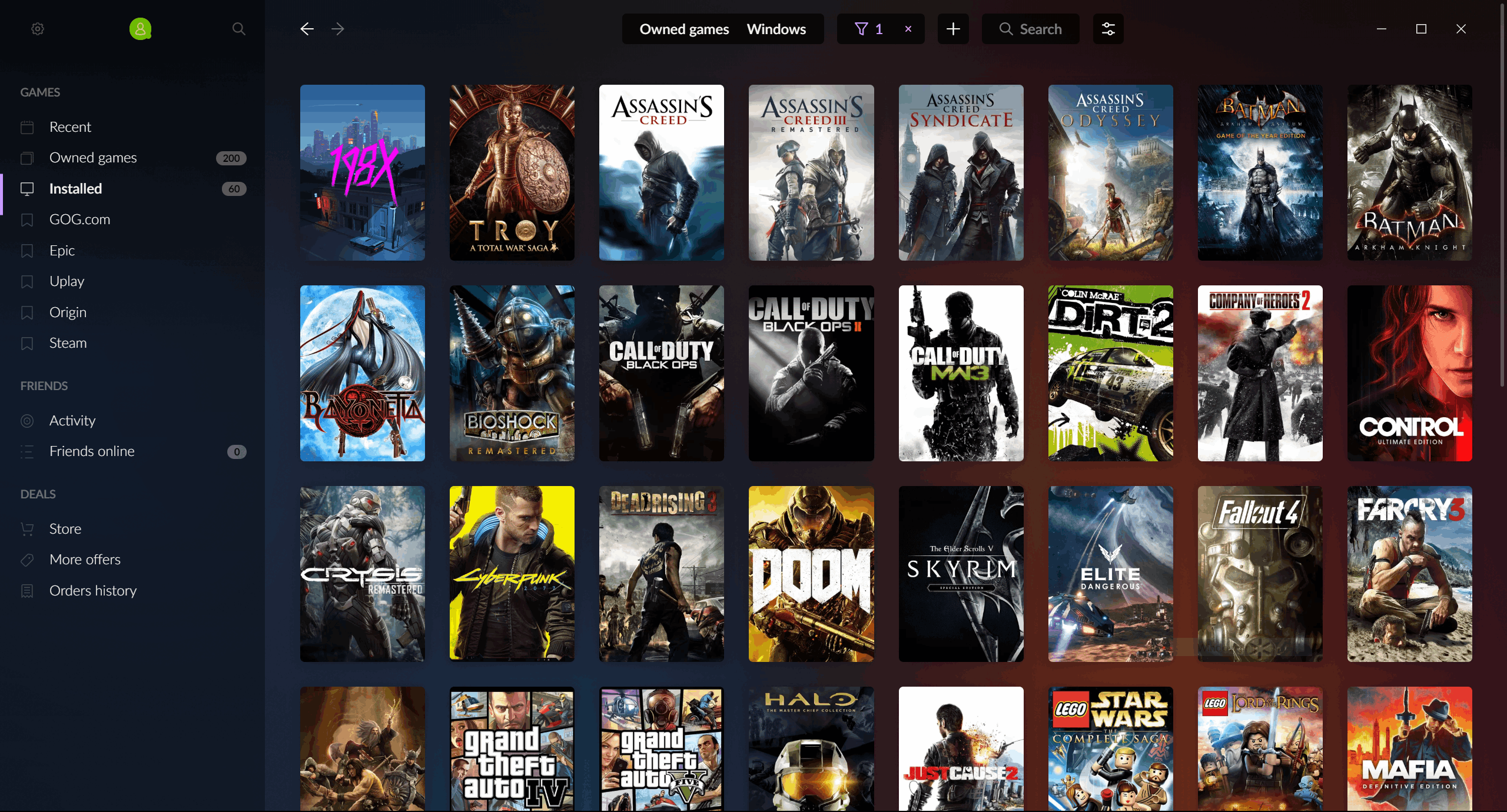Click the Friends online list icon

pos(27,451)
